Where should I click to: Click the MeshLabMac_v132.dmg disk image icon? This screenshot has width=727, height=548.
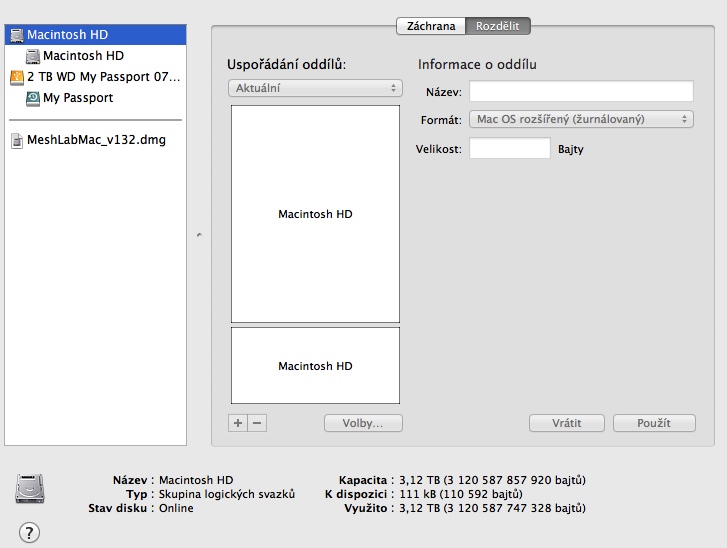(x=17, y=140)
